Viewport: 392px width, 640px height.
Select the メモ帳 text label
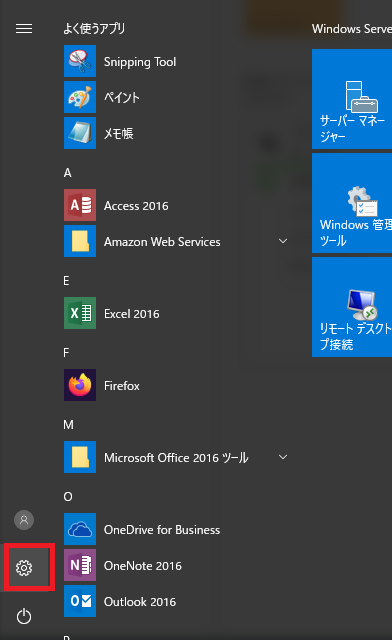(118, 133)
